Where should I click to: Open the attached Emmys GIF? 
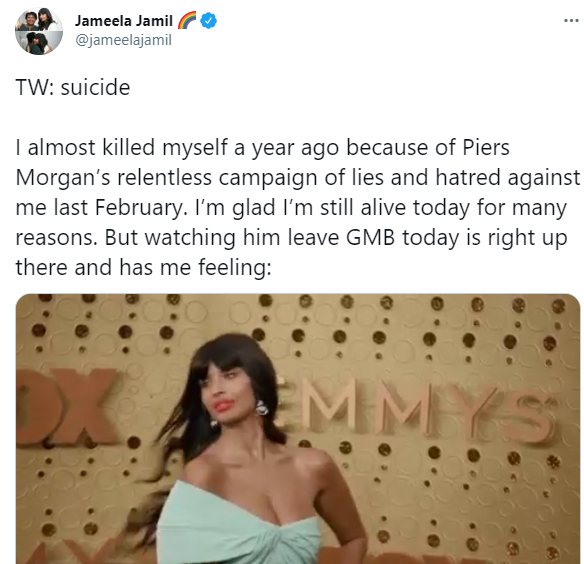coord(298,428)
